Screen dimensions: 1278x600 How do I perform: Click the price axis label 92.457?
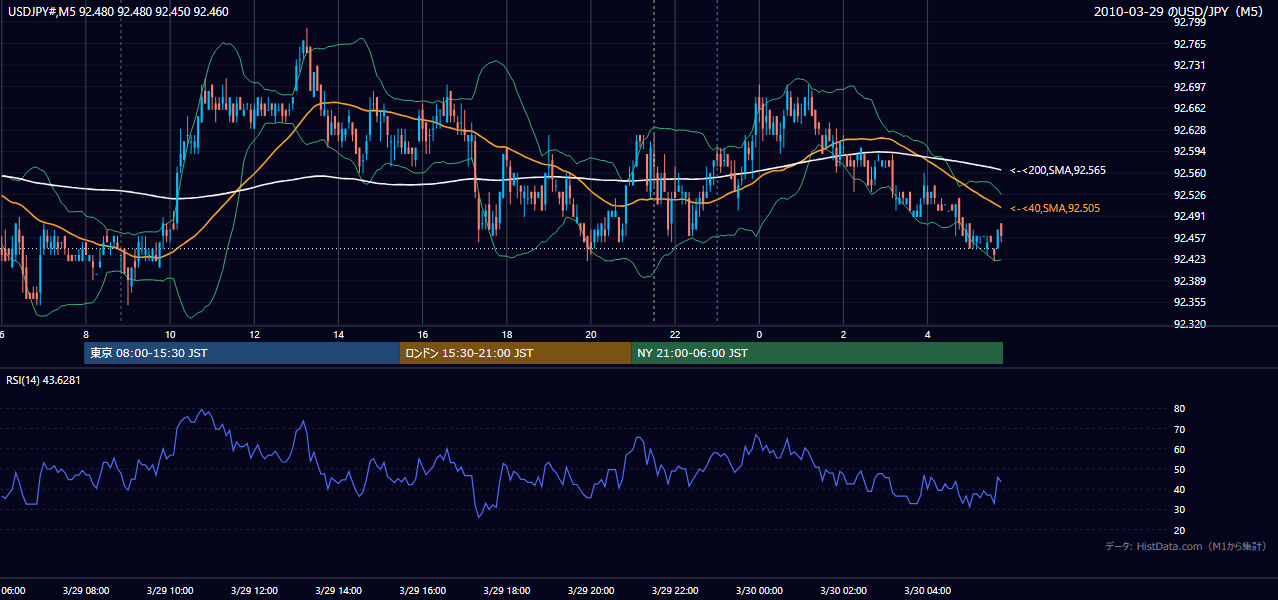pyautogui.click(x=1189, y=238)
